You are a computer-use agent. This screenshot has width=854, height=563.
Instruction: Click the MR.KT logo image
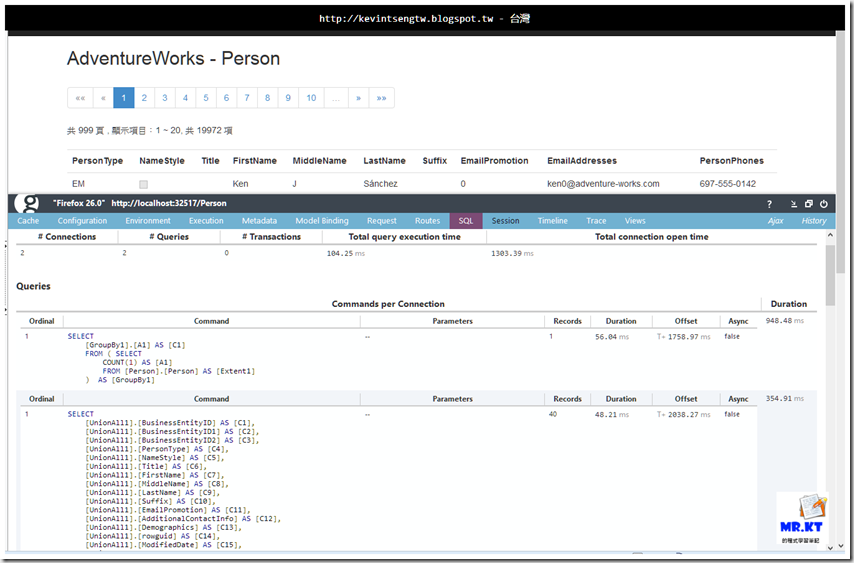click(801, 519)
